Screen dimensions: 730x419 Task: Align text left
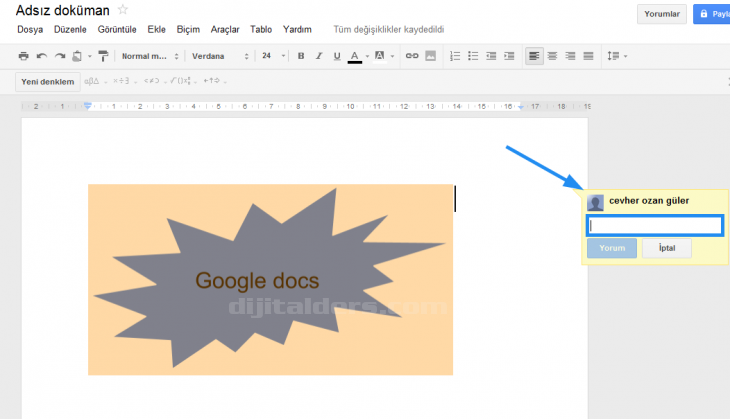[534, 56]
